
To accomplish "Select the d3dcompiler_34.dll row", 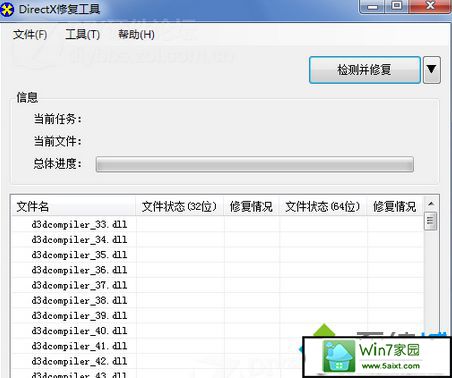I will (x=218, y=240).
